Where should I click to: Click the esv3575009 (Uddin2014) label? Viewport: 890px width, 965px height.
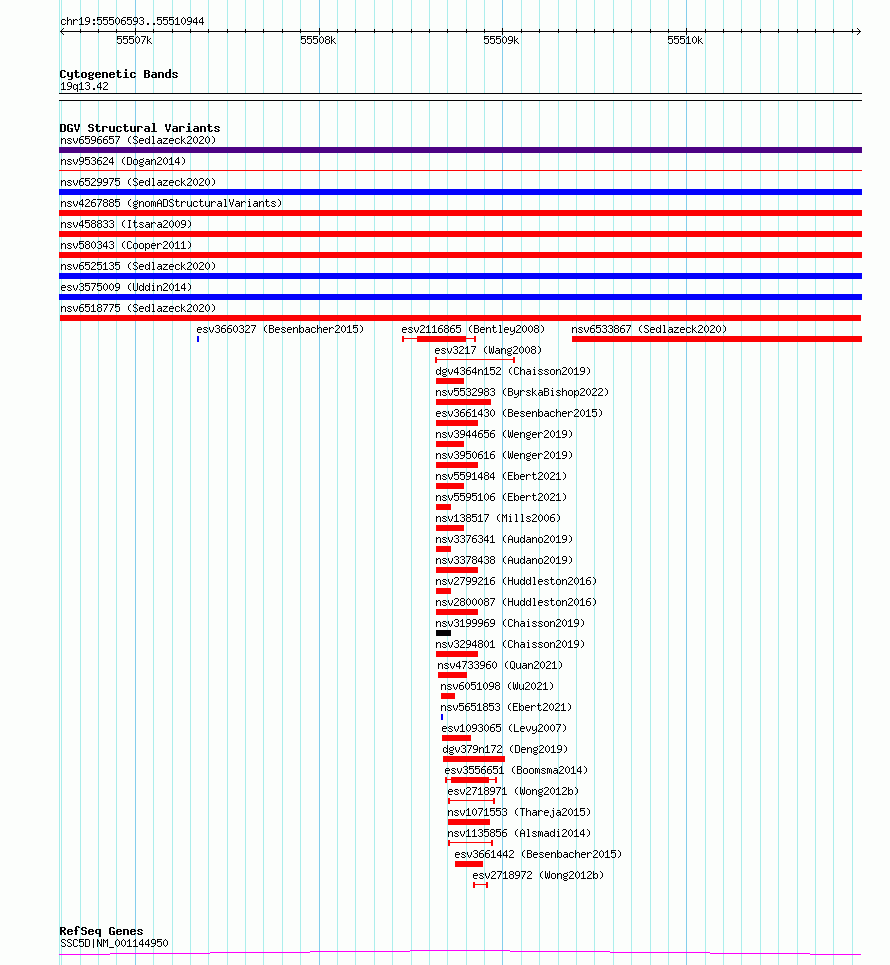(126, 287)
